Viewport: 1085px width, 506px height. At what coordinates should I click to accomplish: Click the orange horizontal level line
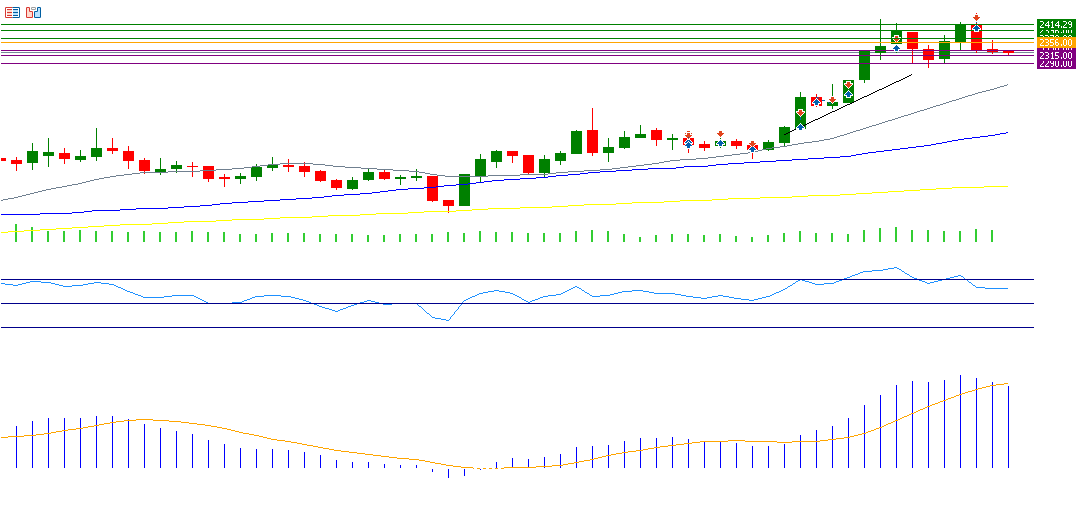pos(500,43)
